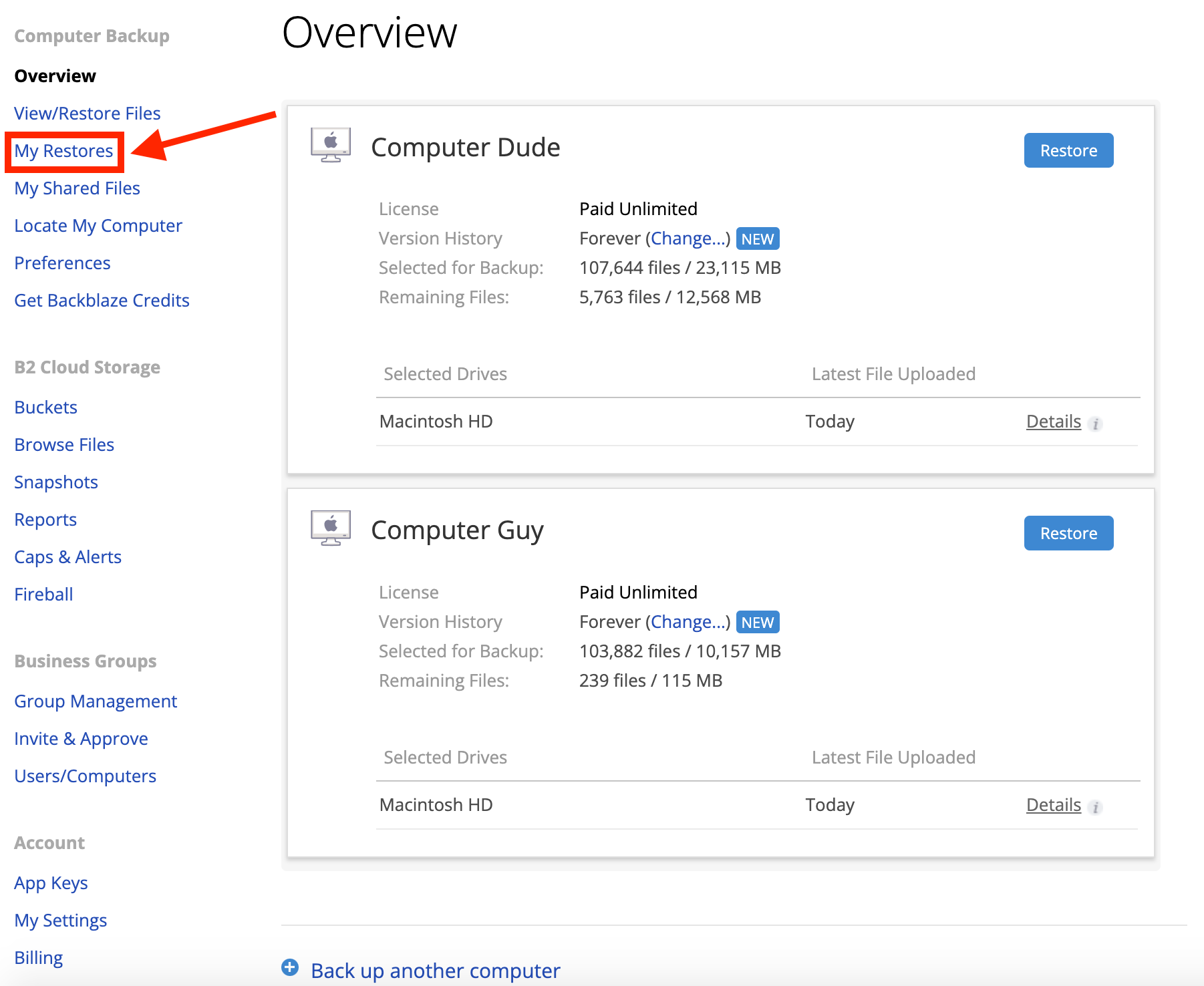
Task: Click the plus icon for backing up another computer
Action: pyautogui.click(x=290, y=967)
